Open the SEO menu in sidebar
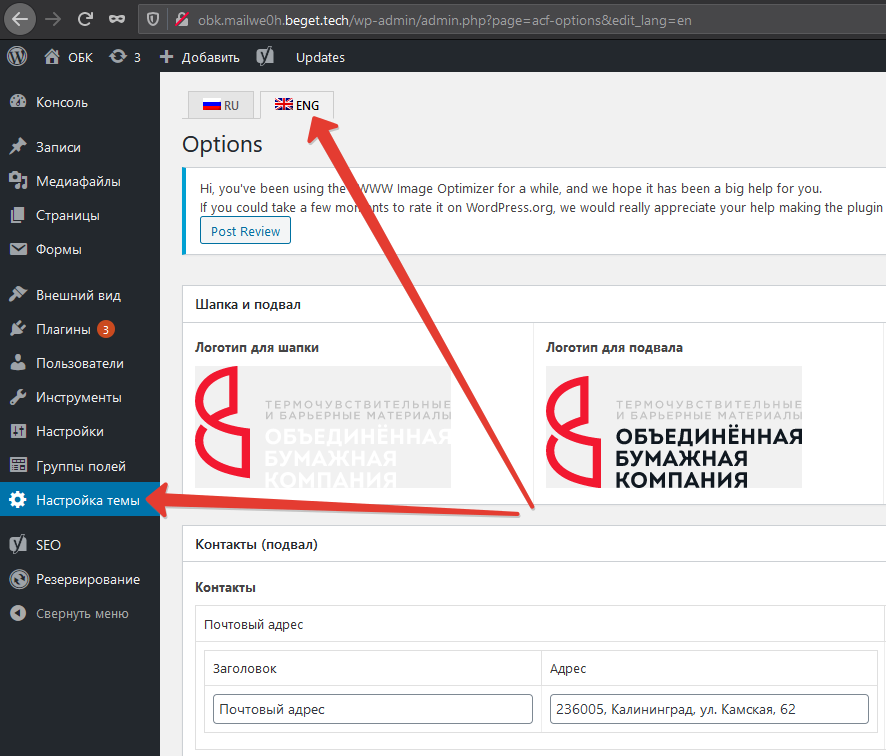Screen dimensions: 886x756 click(48, 545)
